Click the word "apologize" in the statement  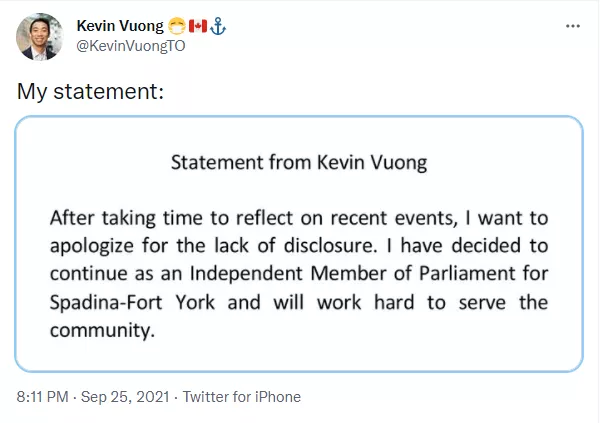pyautogui.click(x=92, y=246)
